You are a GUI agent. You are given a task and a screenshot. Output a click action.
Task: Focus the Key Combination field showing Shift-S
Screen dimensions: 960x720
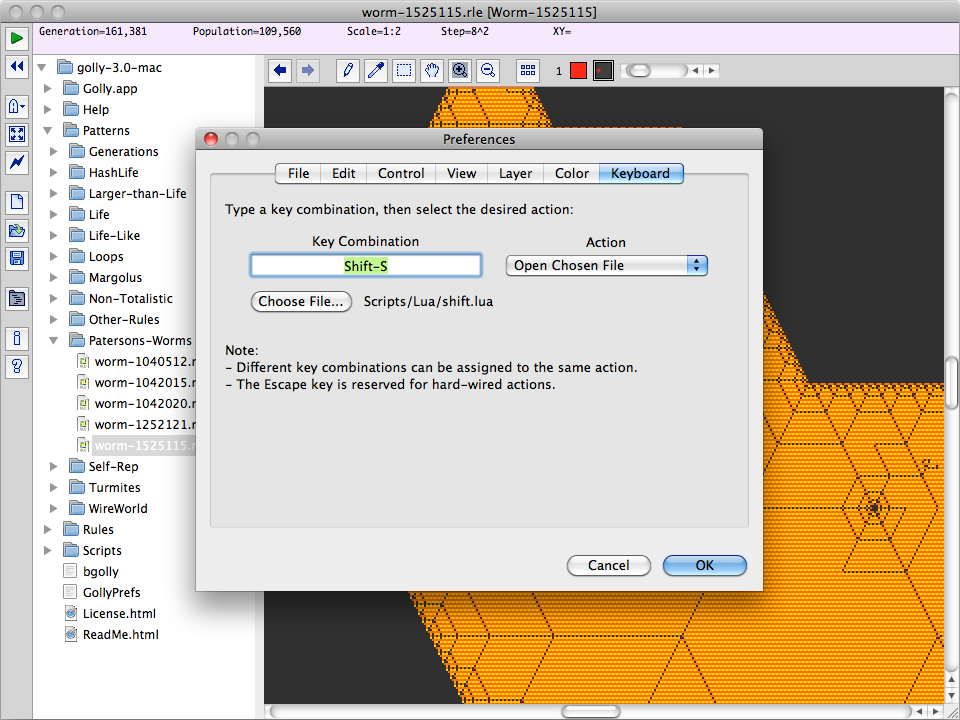click(x=366, y=266)
